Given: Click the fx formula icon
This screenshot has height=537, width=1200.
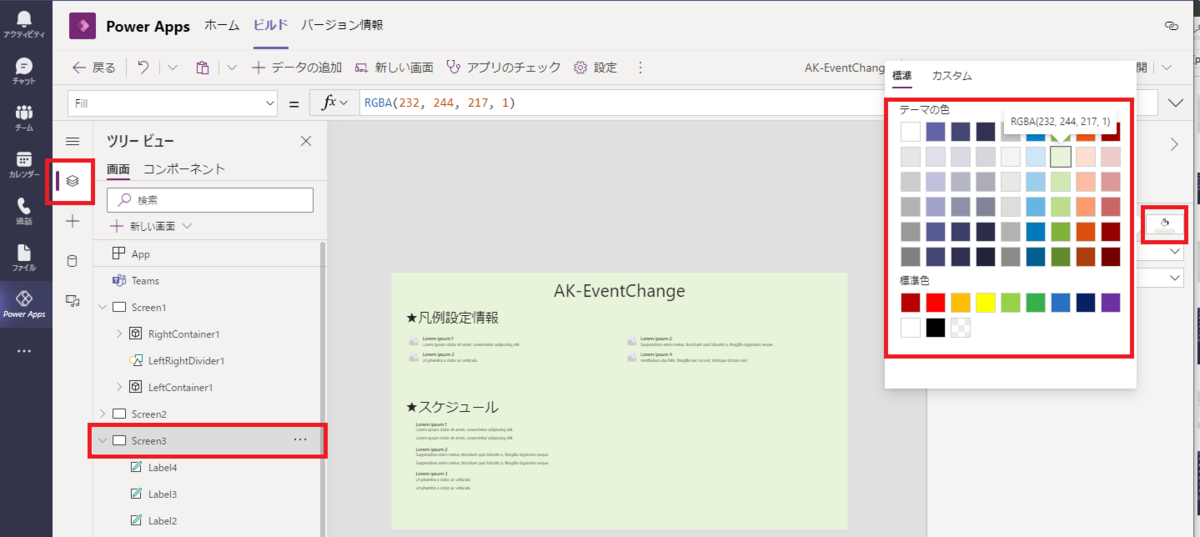Looking at the screenshot, I should 327,103.
